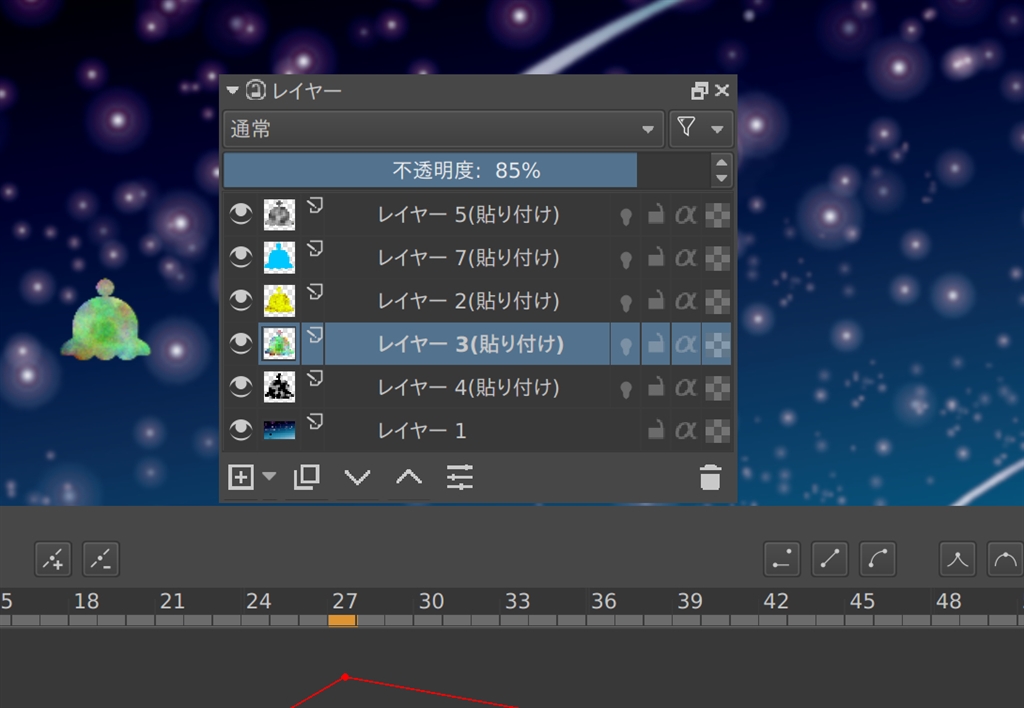Toggle the lock on レイヤー 1

tap(656, 430)
